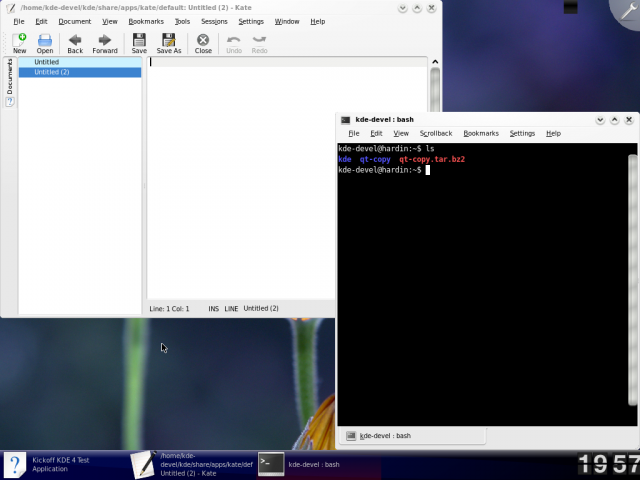The width and height of the screenshot is (640, 480).
Task: Toggle the LINE selection mode indicator
Action: point(231,308)
